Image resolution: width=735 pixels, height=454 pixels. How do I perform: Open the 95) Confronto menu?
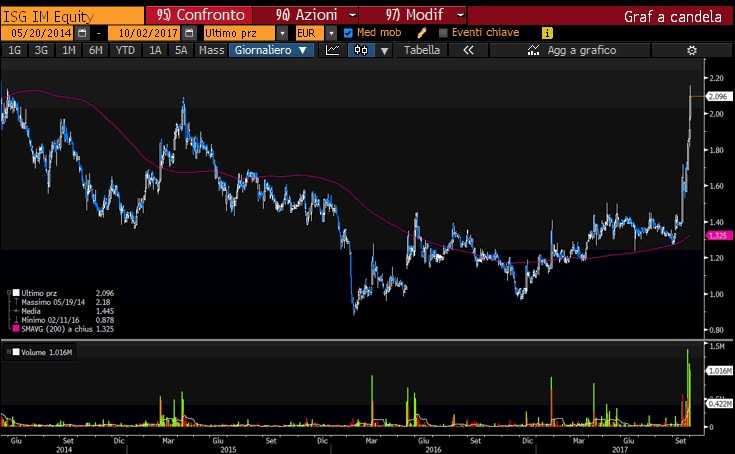[x=205, y=15]
